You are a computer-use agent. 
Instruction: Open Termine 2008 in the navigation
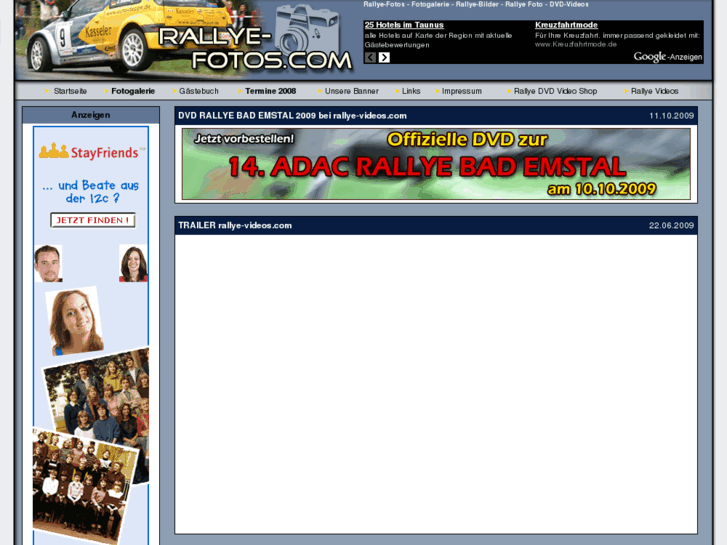click(x=270, y=91)
